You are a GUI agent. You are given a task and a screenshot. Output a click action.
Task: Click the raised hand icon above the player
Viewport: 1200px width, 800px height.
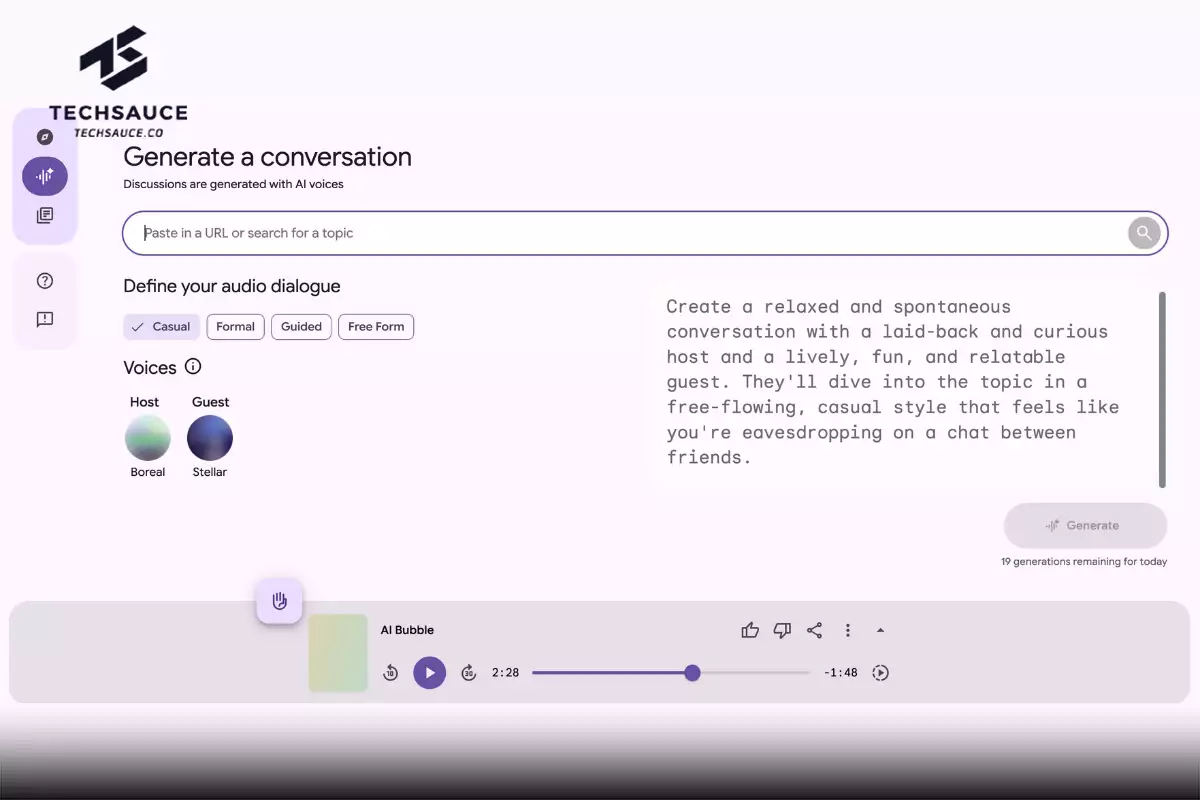click(279, 601)
